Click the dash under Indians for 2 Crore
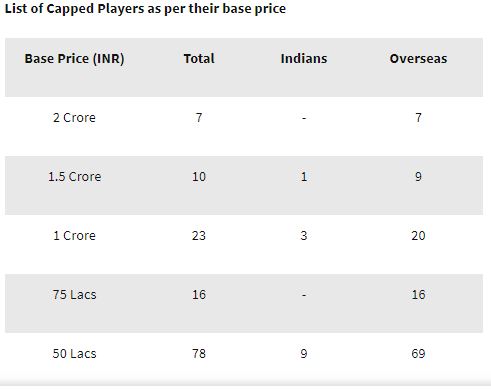 click(304, 118)
